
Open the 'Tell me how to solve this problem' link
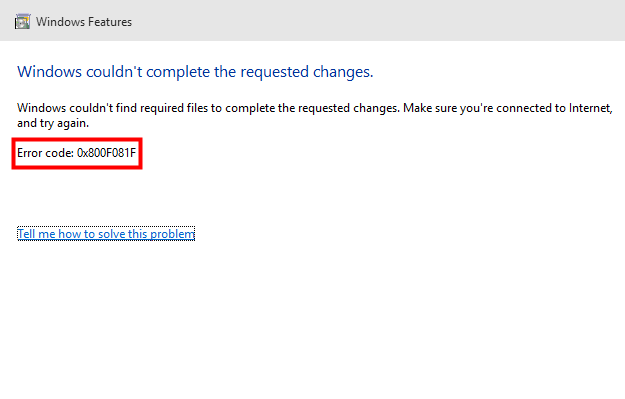click(x=106, y=234)
